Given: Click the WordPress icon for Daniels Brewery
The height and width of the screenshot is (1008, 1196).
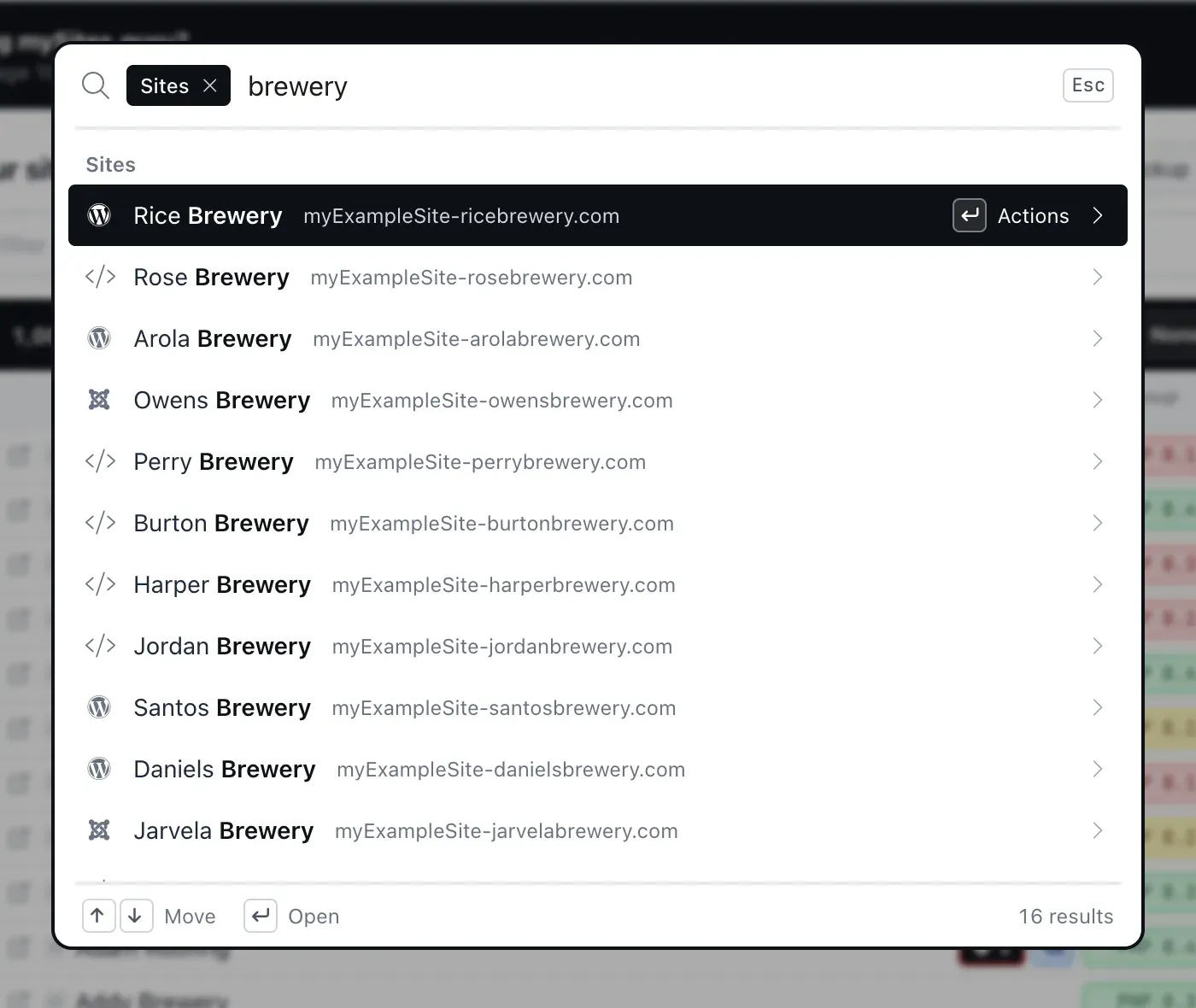Looking at the screenshot, I should (x=99, y=769).
